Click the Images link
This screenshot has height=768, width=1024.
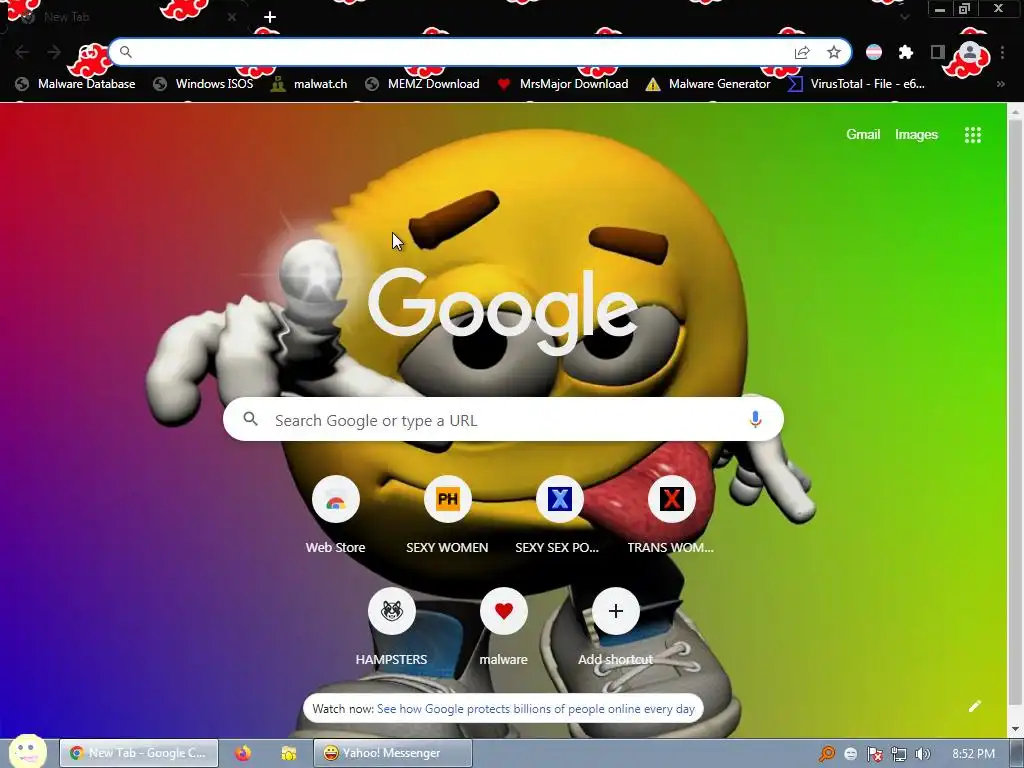(916, 135)
